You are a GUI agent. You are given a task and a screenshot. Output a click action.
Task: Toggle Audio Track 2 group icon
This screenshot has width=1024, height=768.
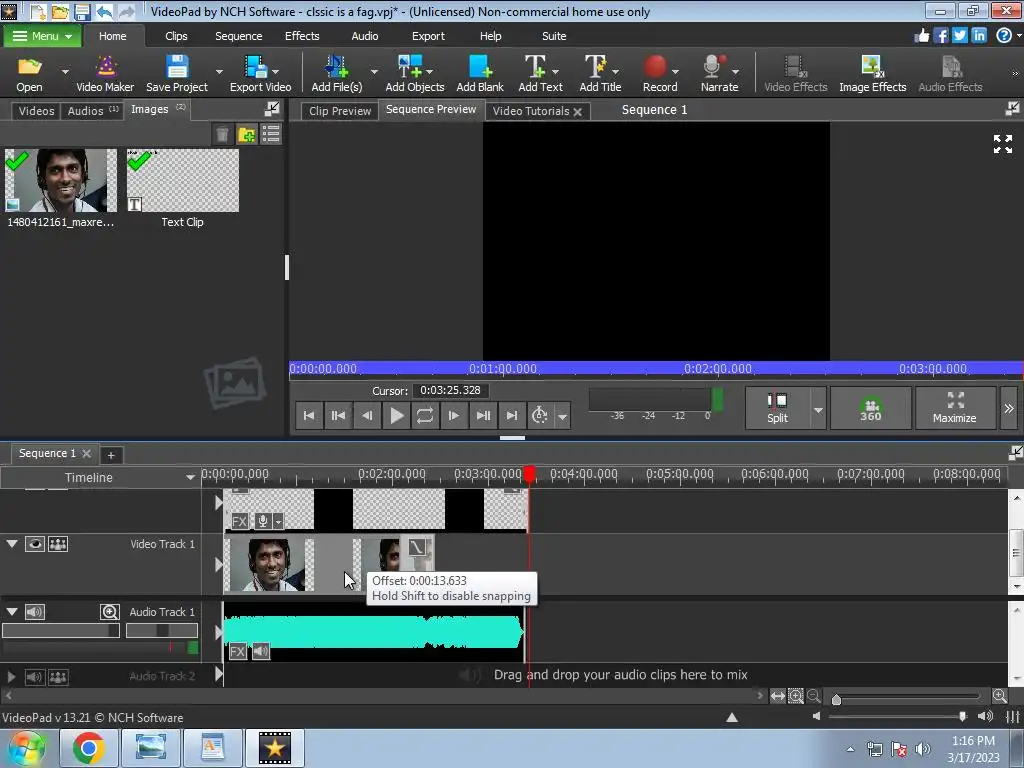click(58, 677)
